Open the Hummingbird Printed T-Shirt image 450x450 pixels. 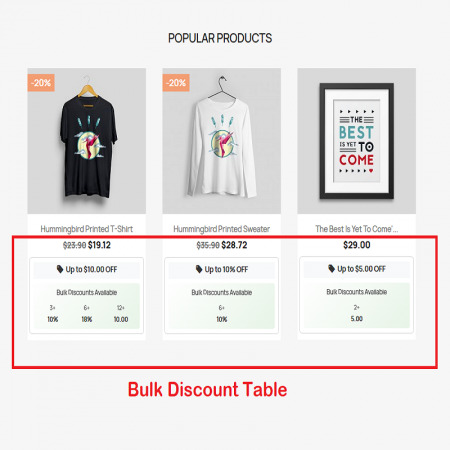87,141
